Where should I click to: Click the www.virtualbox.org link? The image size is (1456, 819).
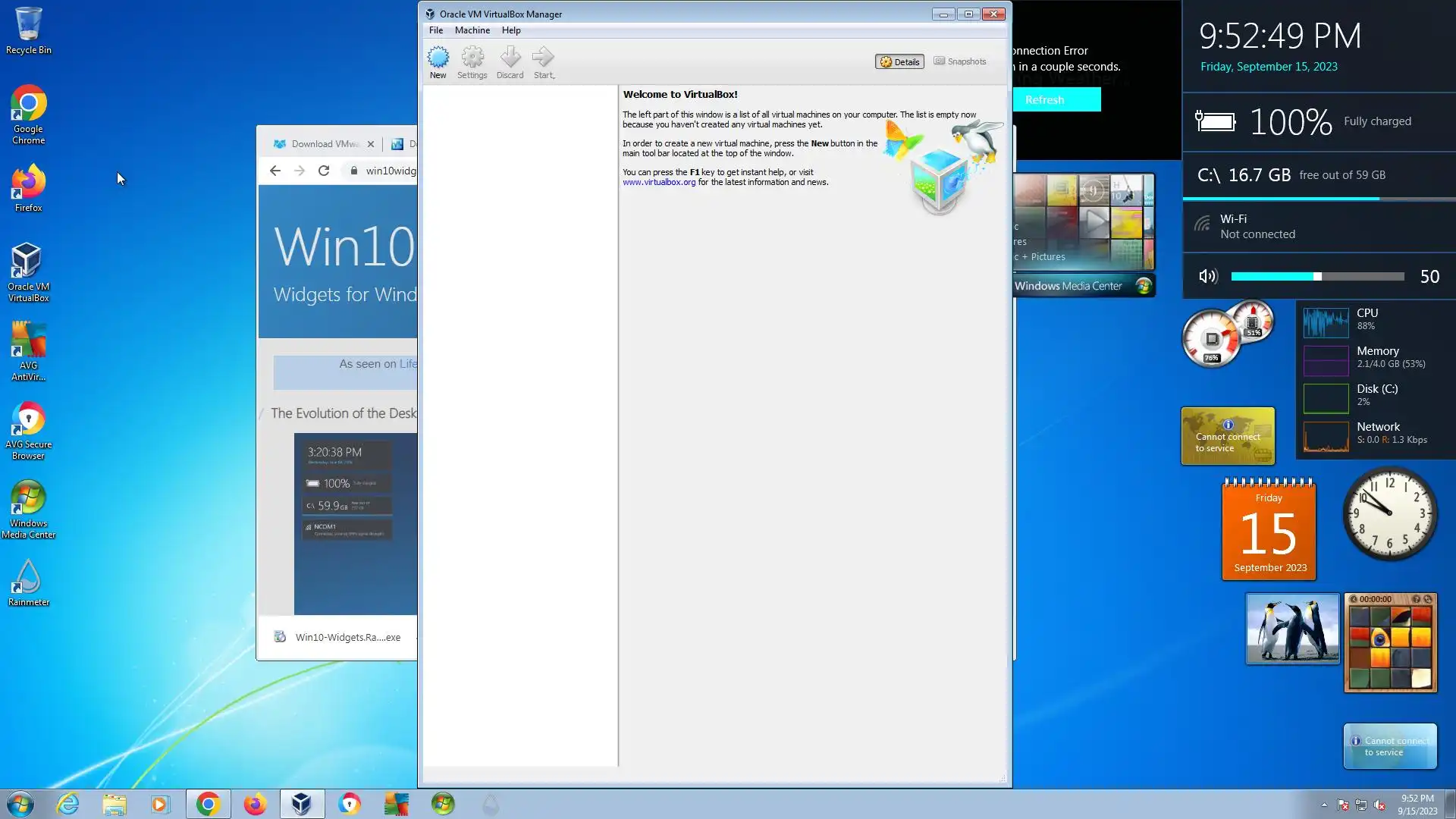tap(659, 182)
